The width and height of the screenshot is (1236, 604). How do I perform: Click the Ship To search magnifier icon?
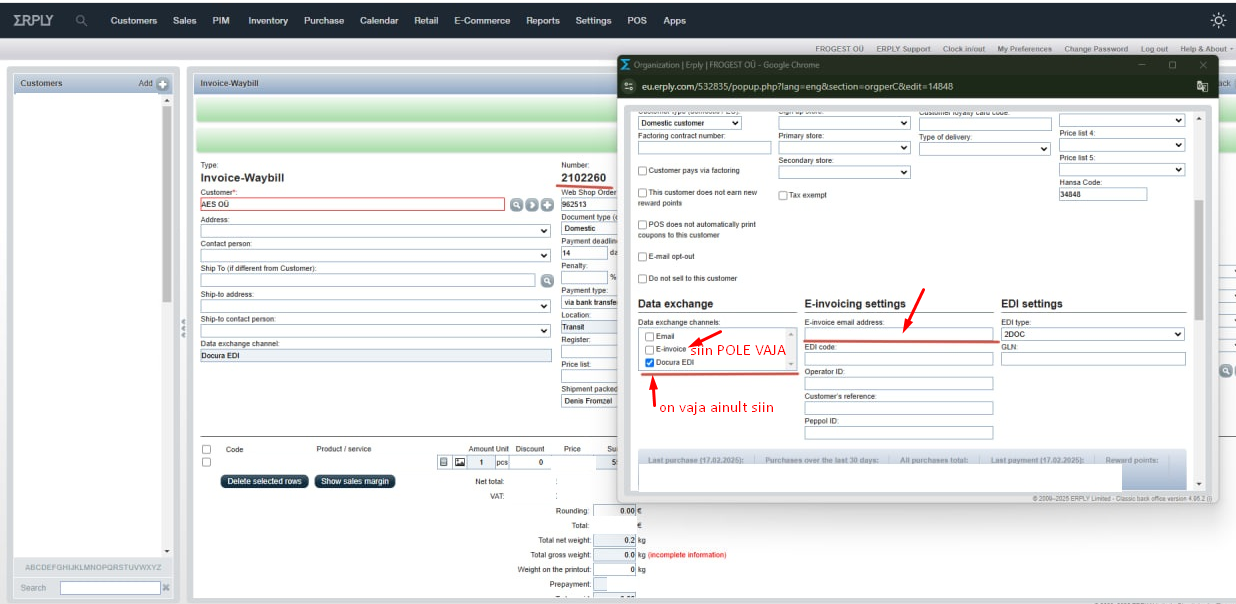[x=547, y=281]
